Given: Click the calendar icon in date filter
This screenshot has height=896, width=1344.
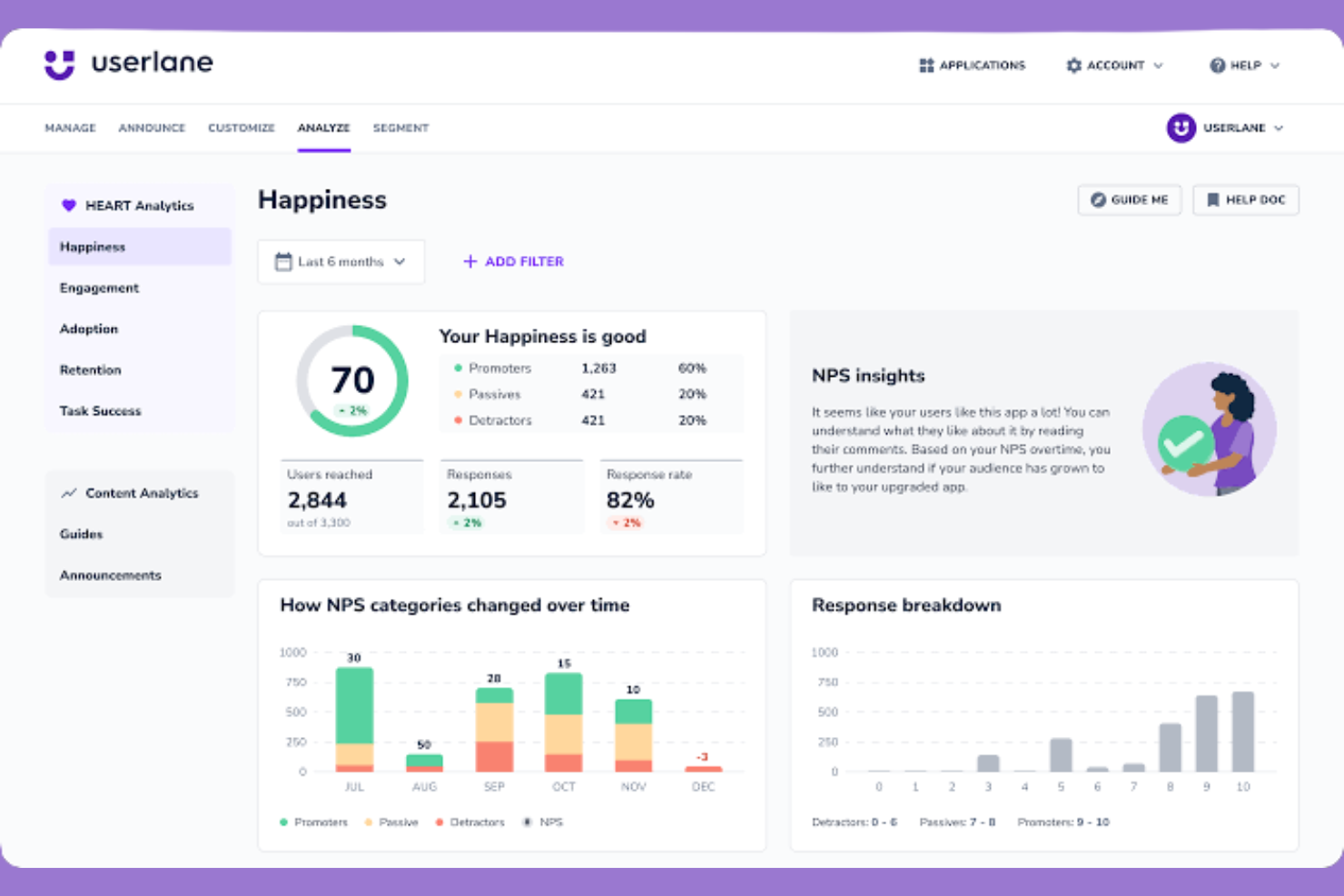Looking at the screenshot, I should click(283, 261).
